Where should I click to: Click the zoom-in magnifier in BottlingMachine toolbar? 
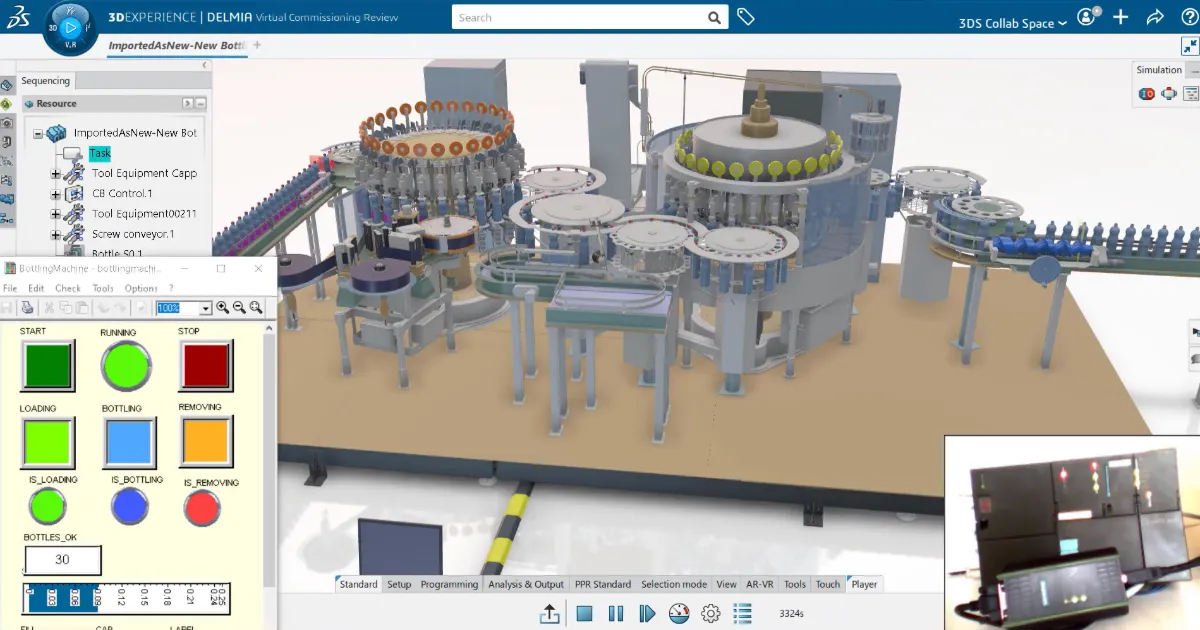click(222, 307)
